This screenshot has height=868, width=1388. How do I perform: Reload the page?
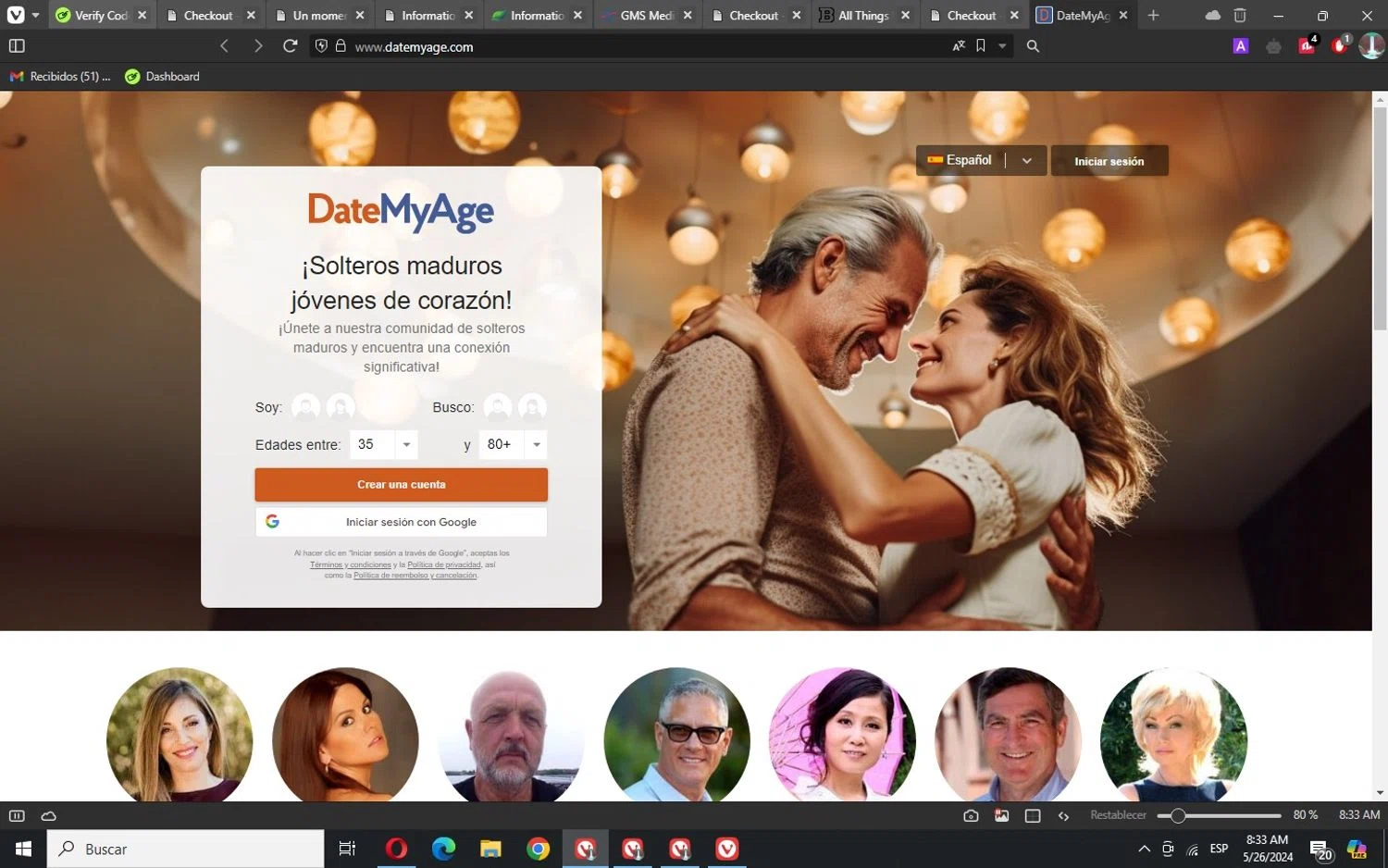[x=290, y=45]
